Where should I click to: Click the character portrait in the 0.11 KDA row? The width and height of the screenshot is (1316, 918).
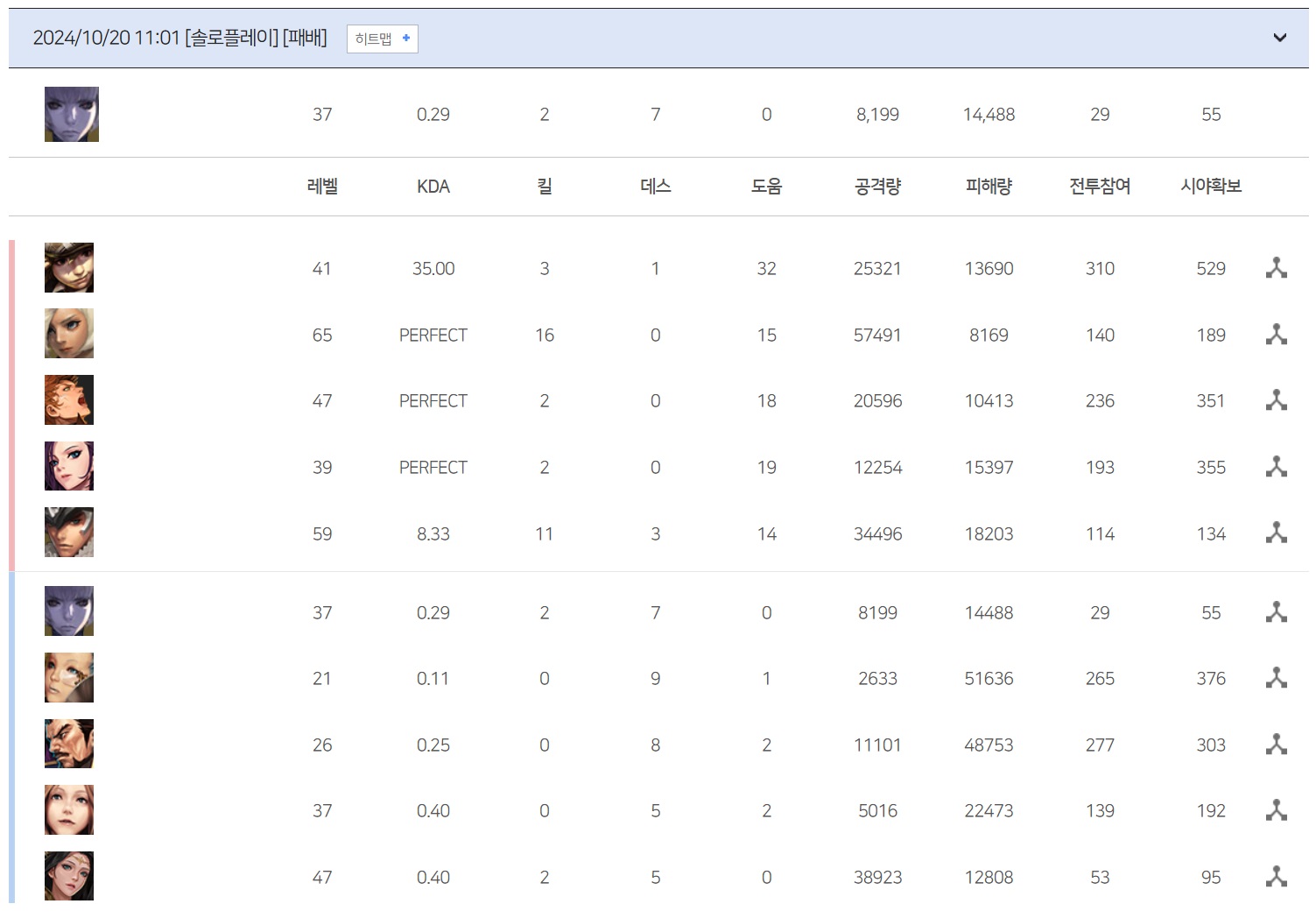pos(69,677)
